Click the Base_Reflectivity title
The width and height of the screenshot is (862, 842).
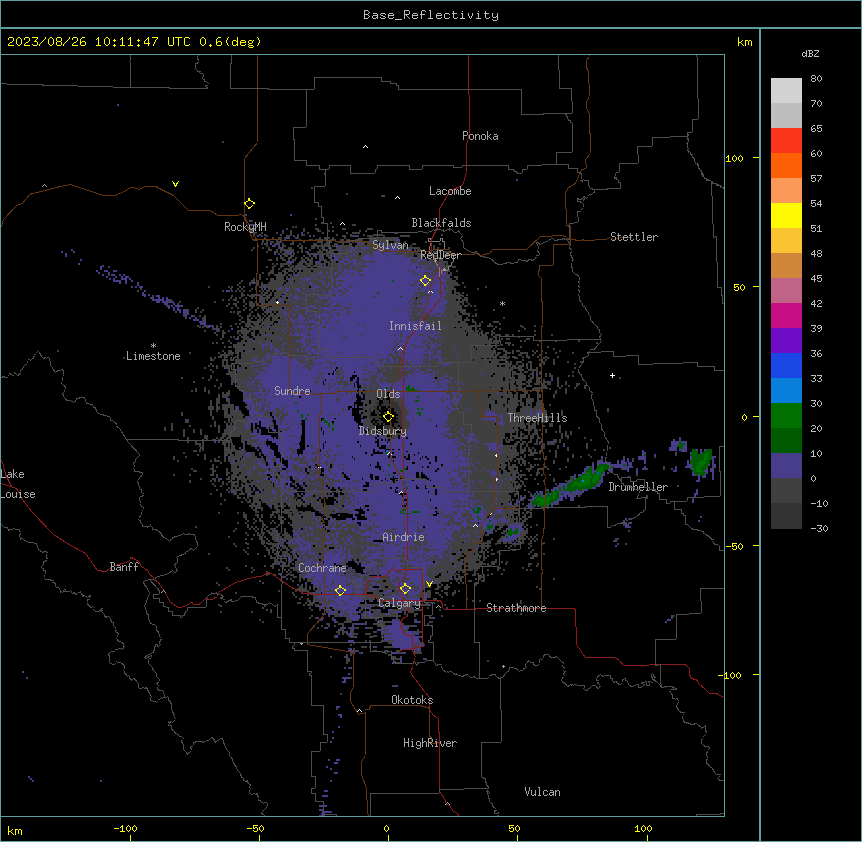coord(431,15)
